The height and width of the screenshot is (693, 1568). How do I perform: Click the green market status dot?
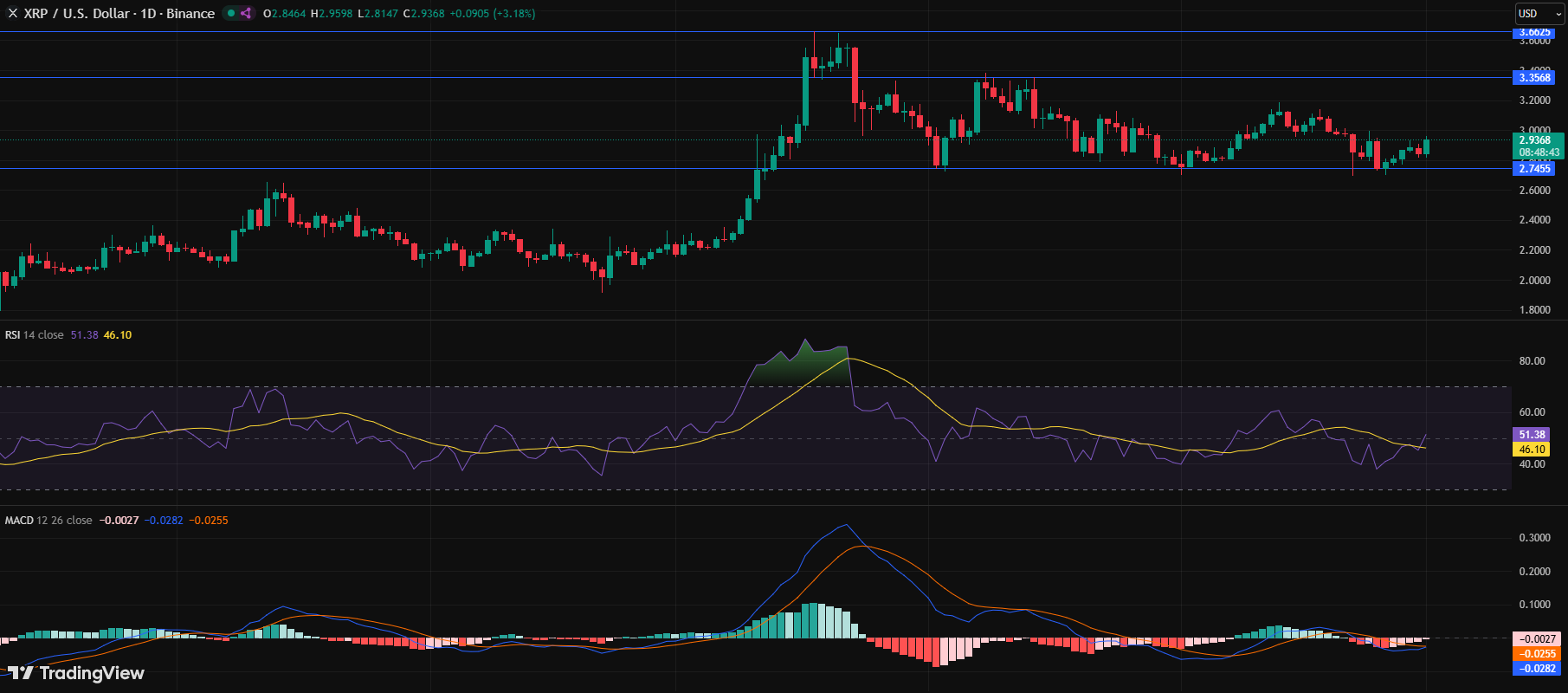click(x=231, y=14)
